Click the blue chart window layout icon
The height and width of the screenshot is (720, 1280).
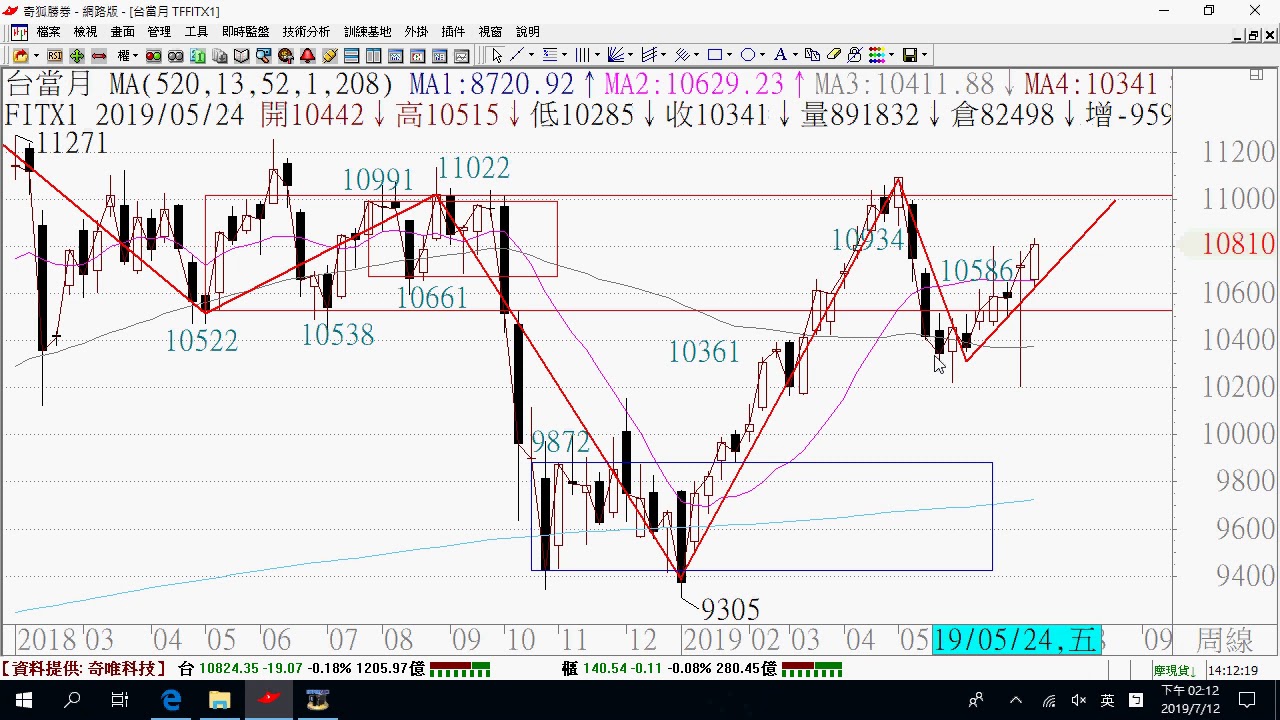396,55
